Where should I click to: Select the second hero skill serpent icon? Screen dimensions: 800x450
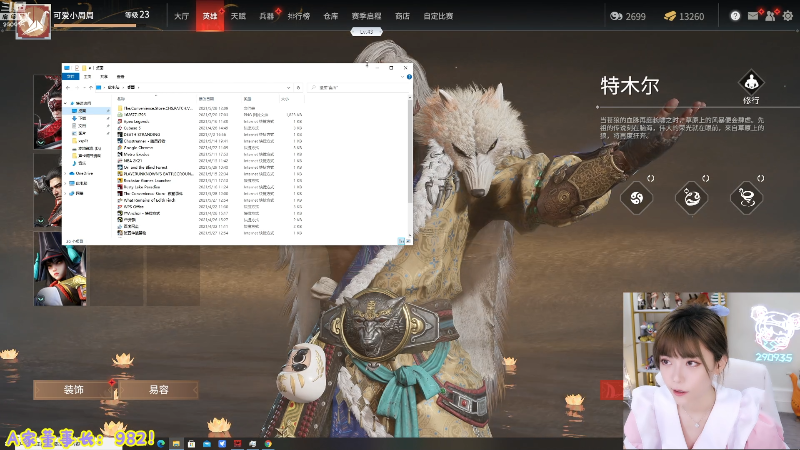pos(691,197)
